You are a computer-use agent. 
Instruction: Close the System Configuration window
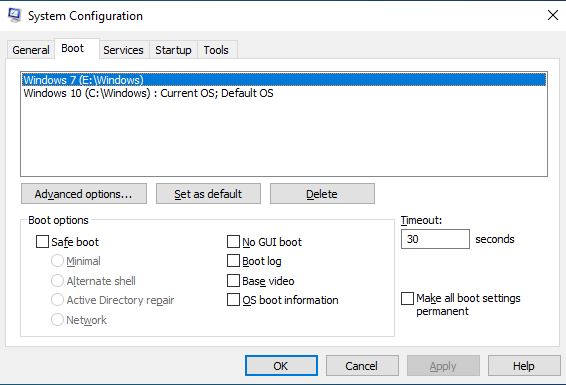[x=553, y=15]
